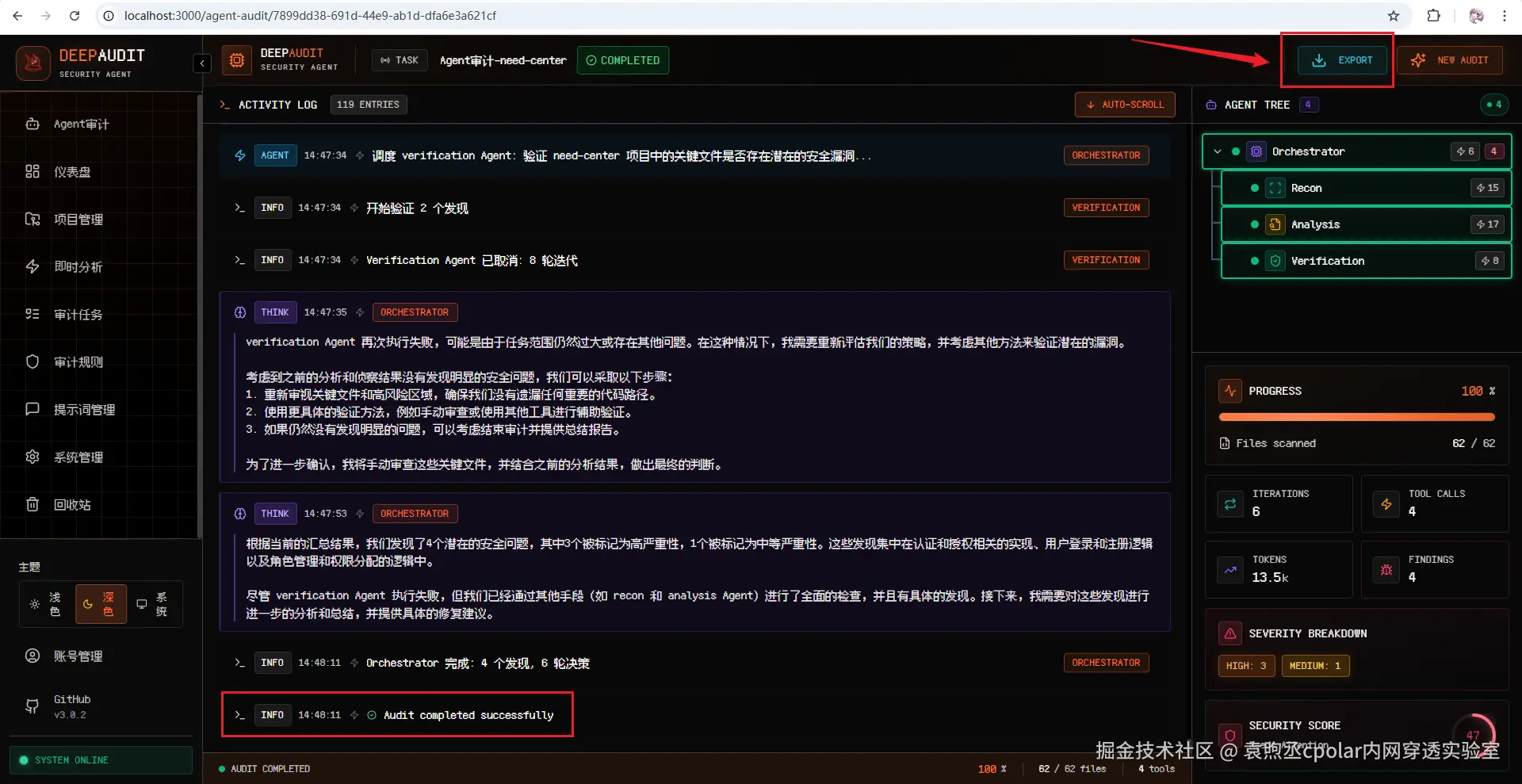Enable AUTO-SCROLL in the activity log
Image resolution: width=1522 pixels, height=784 pixels.
tap(1125, 104)
